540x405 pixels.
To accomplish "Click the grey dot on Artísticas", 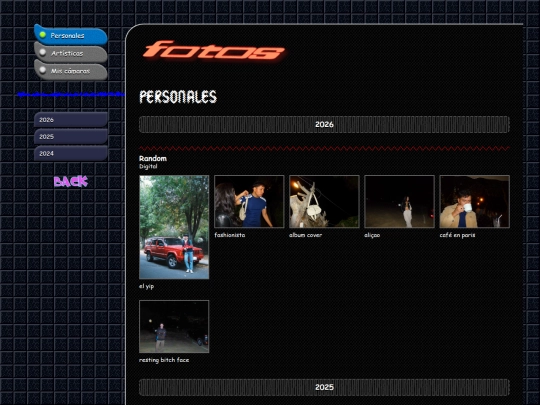I will point(43,52).
